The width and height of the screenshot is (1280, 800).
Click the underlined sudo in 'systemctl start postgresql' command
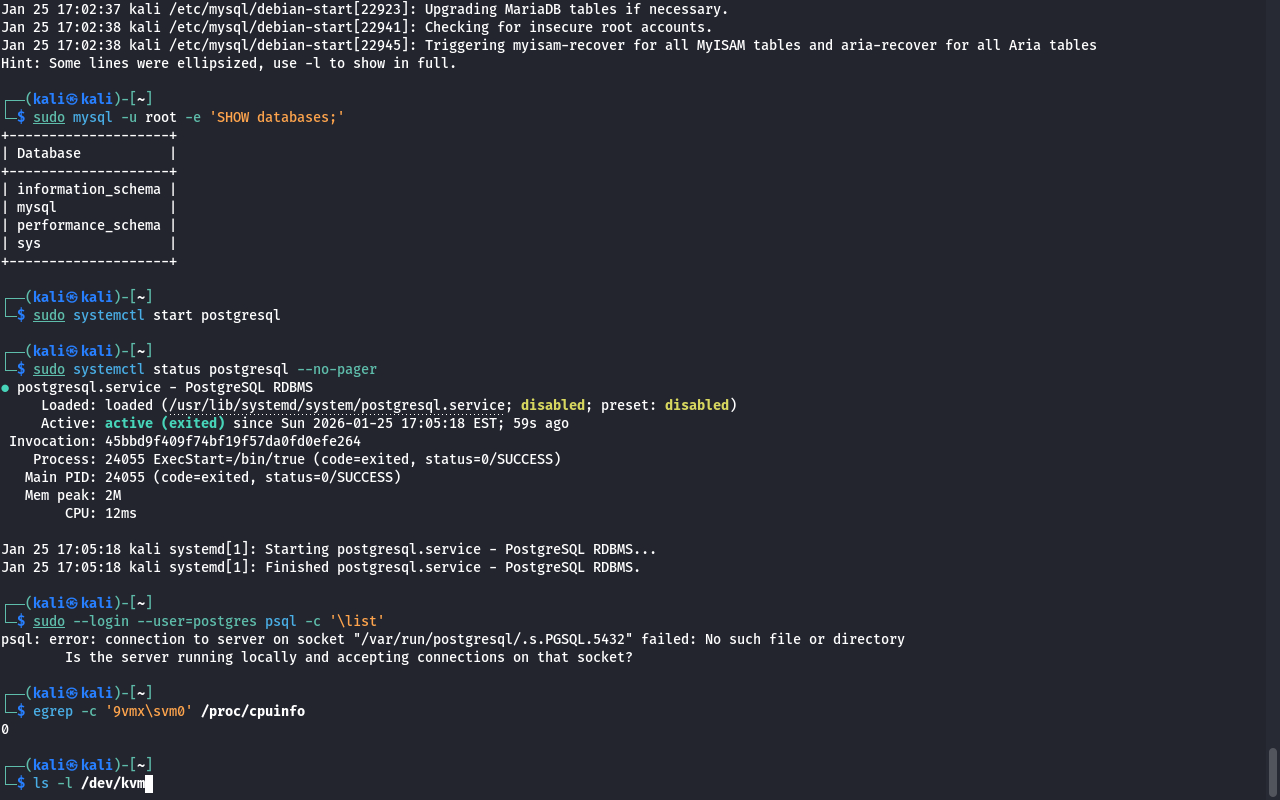[x=49, y=315]
